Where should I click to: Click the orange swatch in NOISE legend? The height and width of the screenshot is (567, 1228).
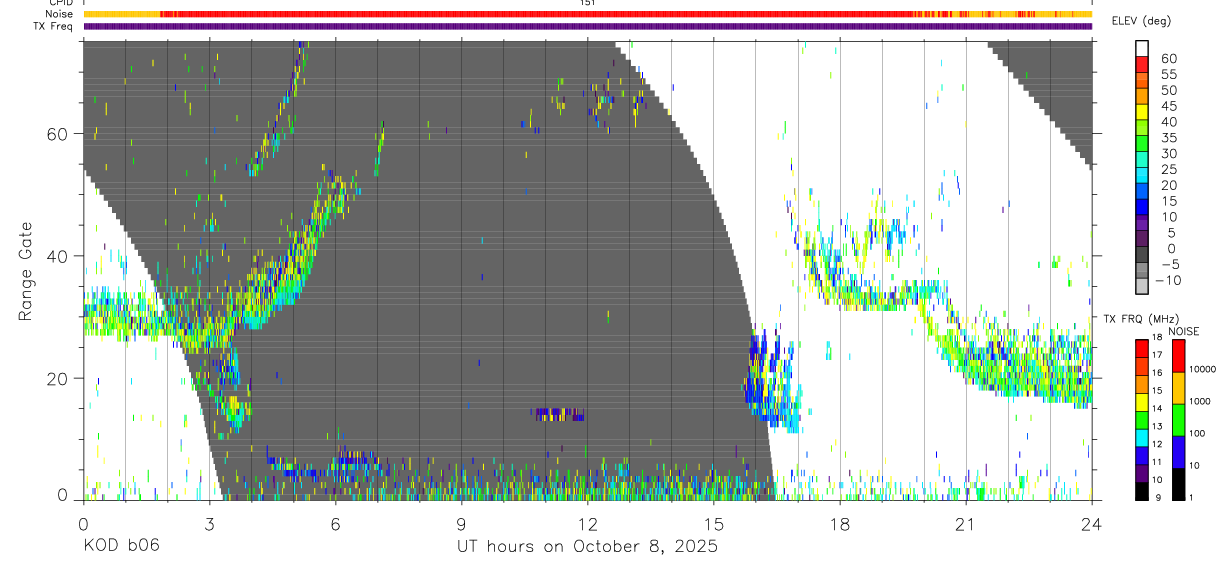point(1177,388)
